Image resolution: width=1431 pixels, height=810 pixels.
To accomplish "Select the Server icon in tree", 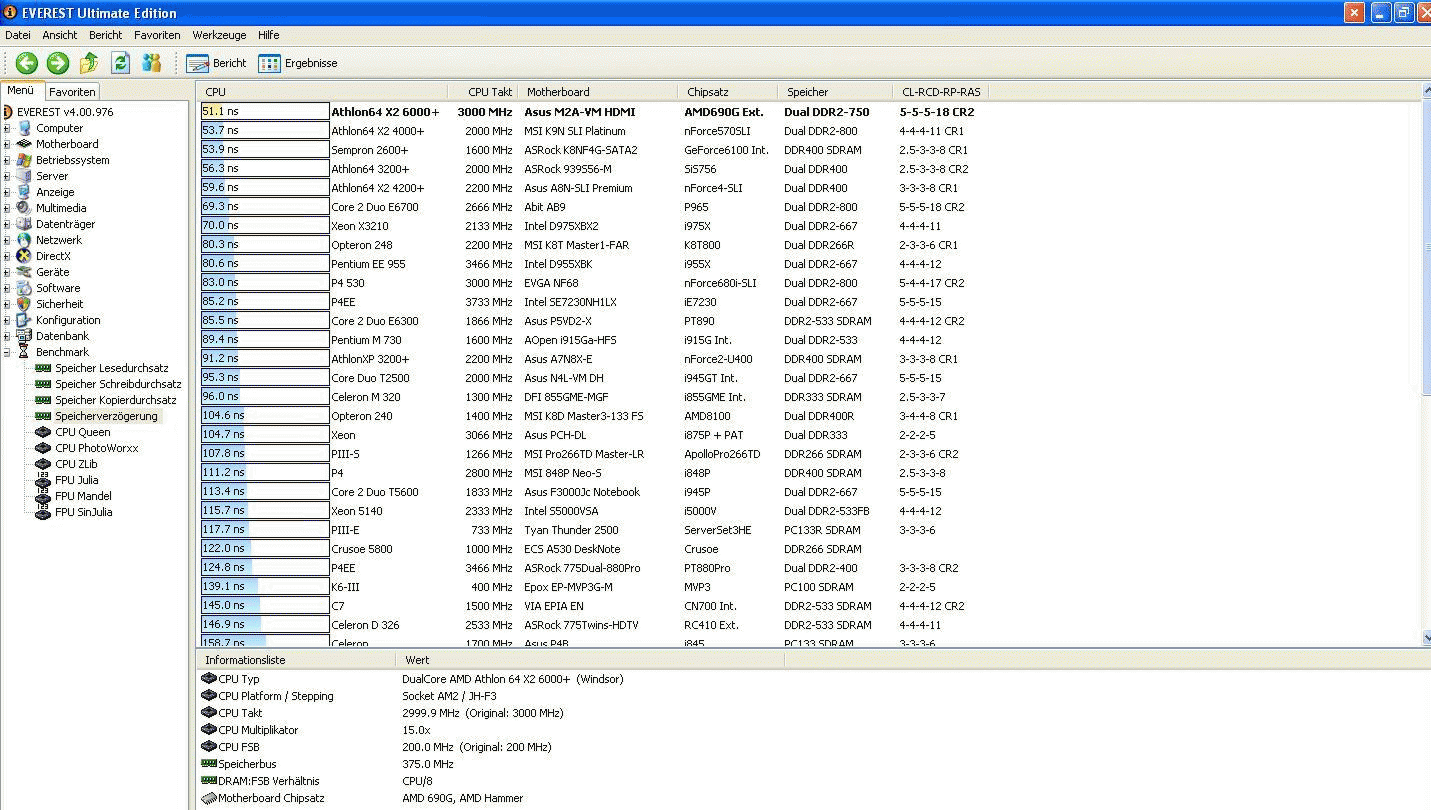I will [x=24, y=176].
